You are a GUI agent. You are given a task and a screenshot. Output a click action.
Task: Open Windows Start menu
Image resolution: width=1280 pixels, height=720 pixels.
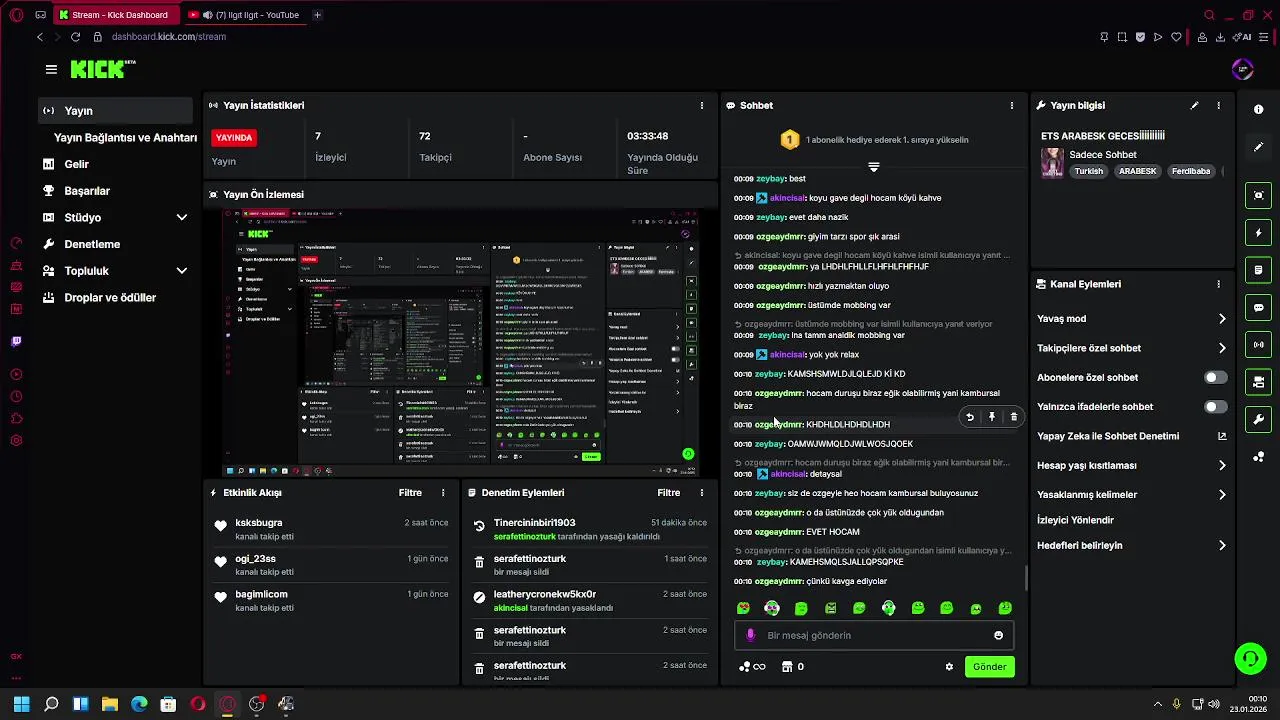[x=21, y=704]
